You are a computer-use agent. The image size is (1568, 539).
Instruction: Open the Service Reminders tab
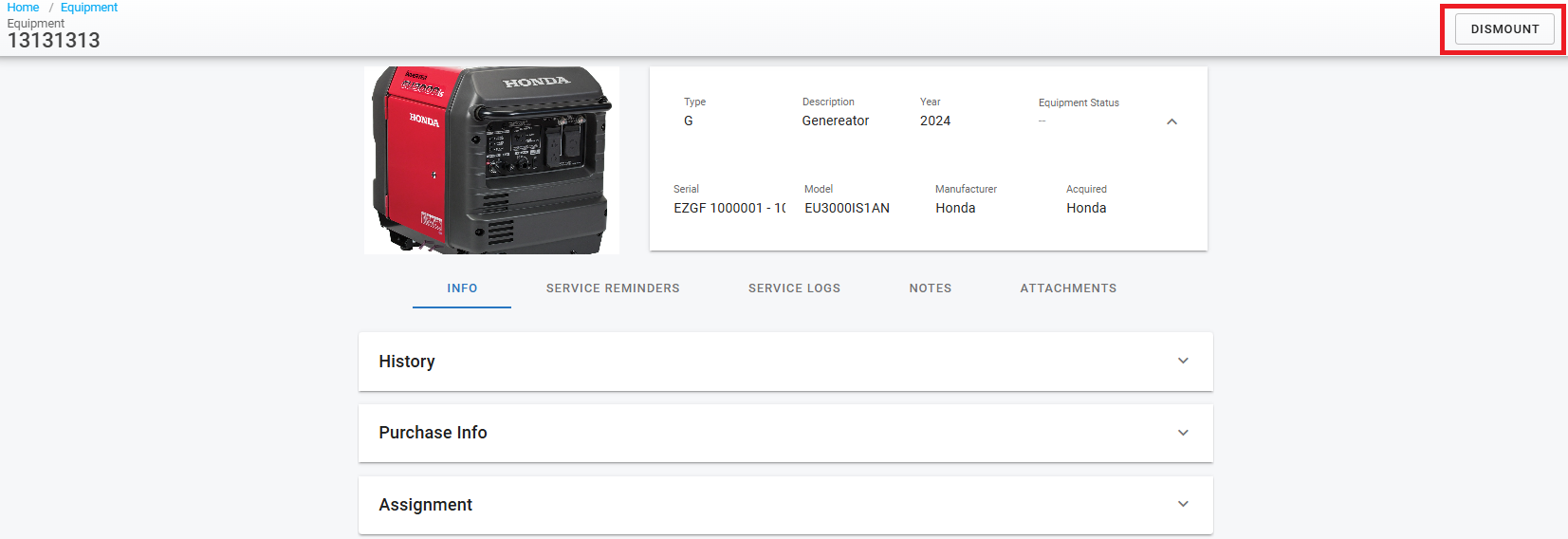click(x=613, y=288)
